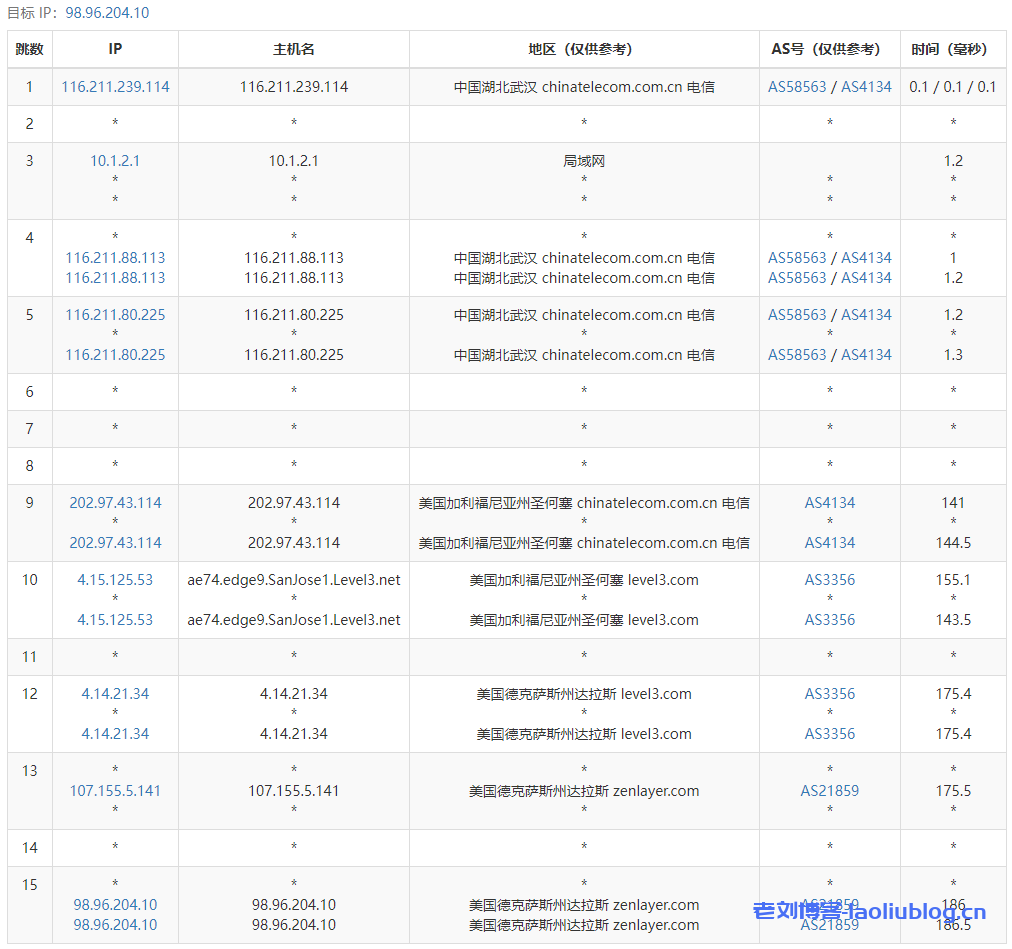Click AS58563 link in hop 1 row

click(x=797, y=87)
